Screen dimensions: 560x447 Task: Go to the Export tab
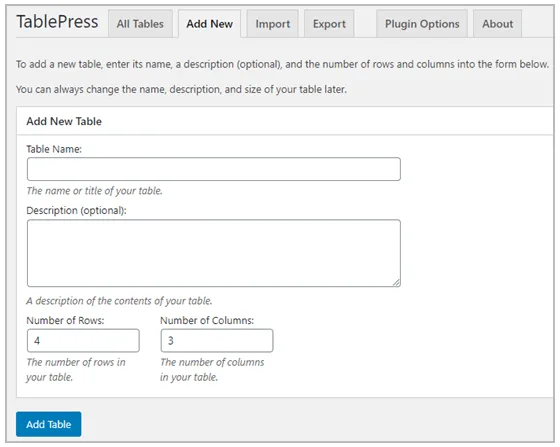[329, 24]
